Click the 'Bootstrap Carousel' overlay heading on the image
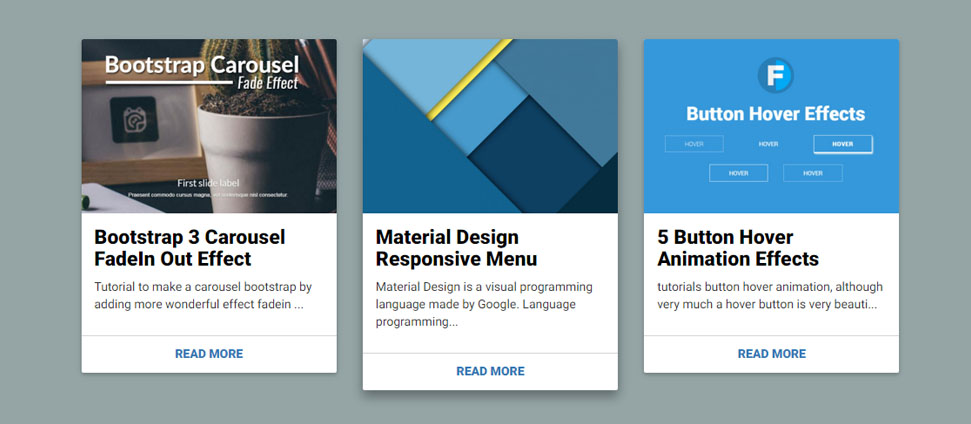Image resolution: width=971 pixels, height=424 pixels. [x=203, y=66]
